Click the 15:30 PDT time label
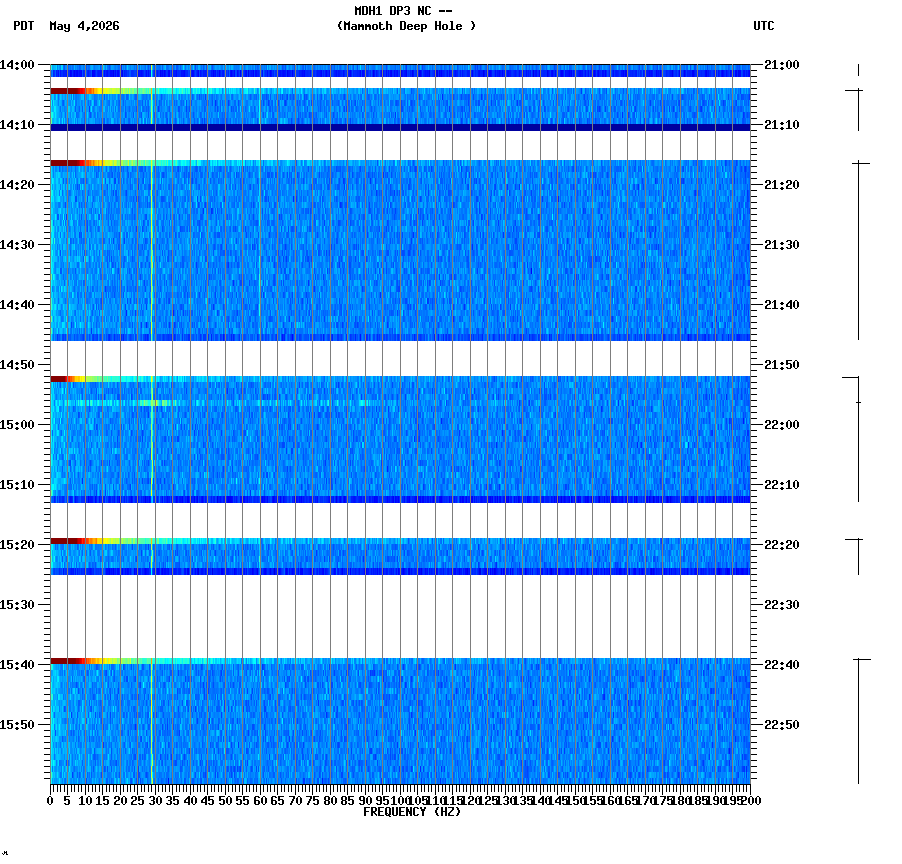Viewport: 902px width, 864px height. (x=17, y=605)
